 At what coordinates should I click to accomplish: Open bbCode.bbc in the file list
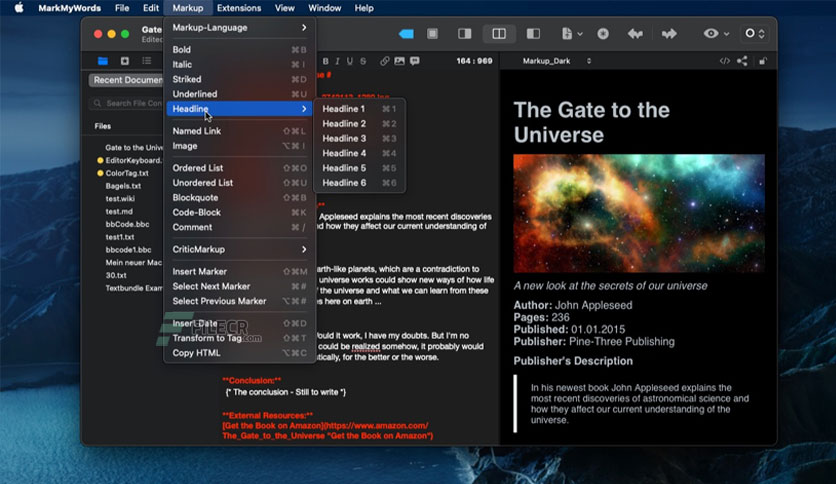coord(127,224)
